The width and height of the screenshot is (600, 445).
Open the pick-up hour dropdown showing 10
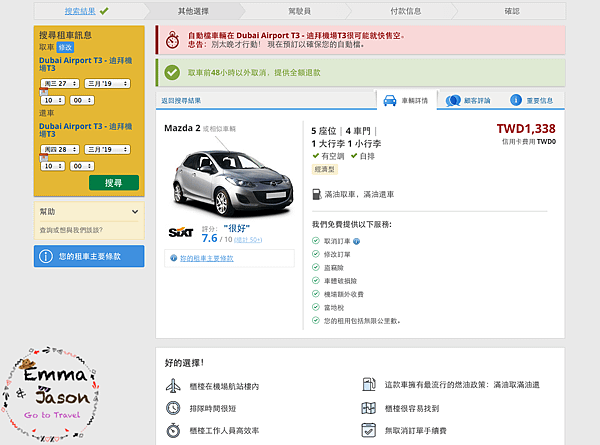point(53,100)
